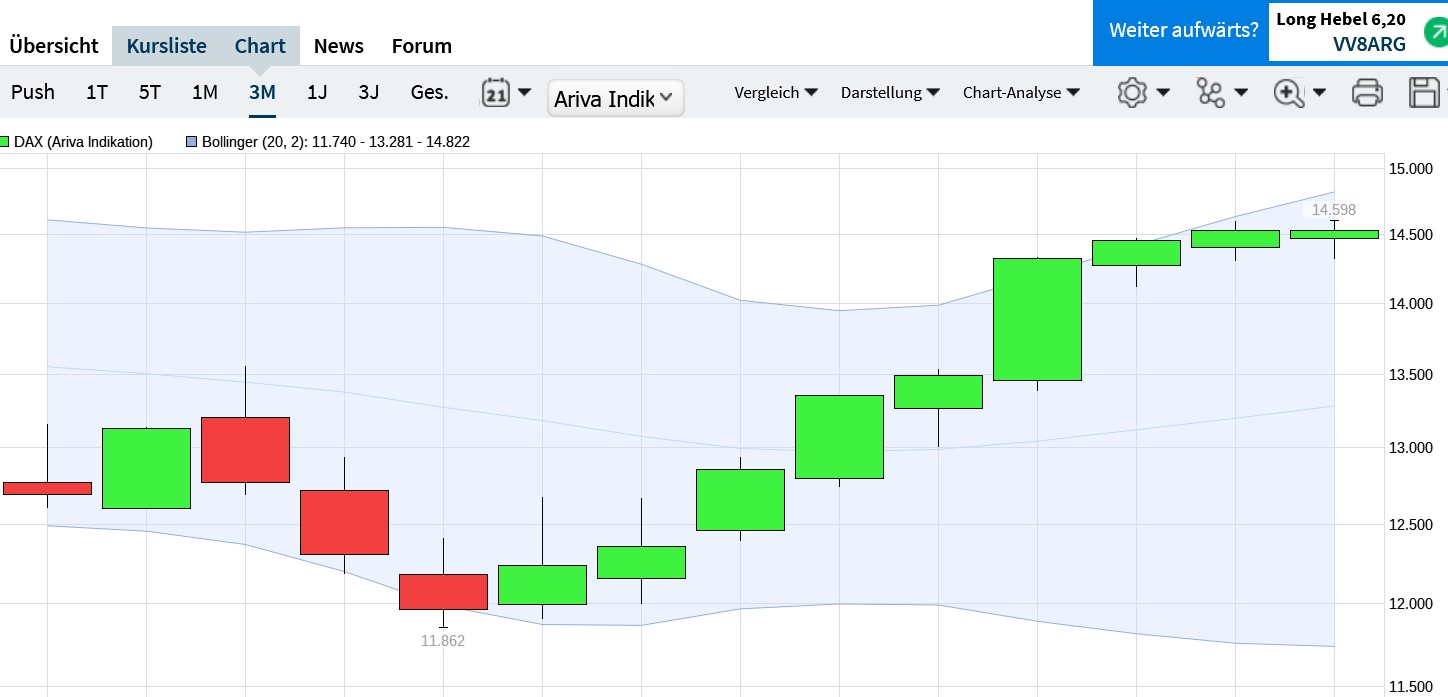Print the chart with printer icon
The height and width of the screenshot is (697, 1448).
1367,93
